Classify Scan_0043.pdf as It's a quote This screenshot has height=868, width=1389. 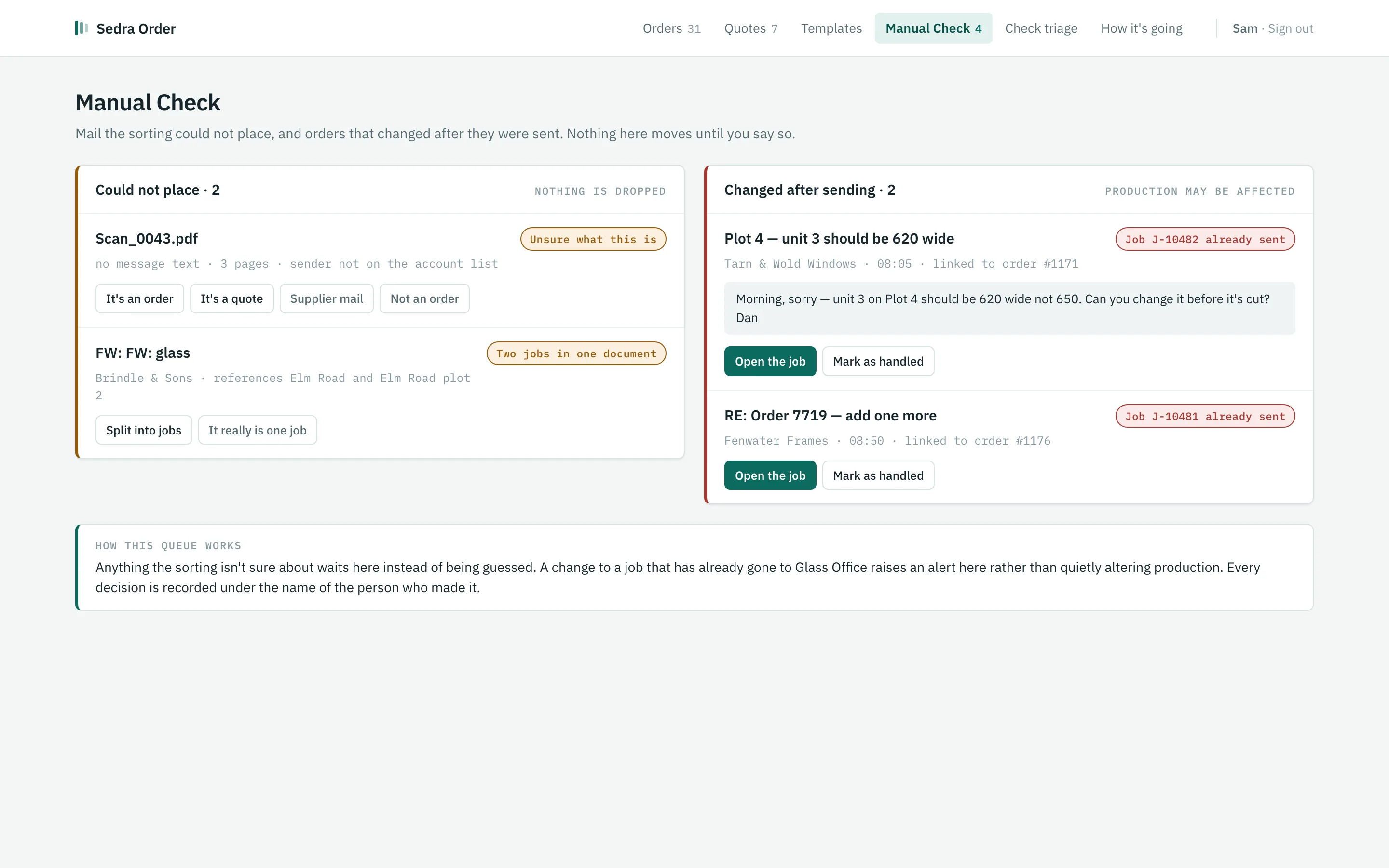(x=231, y=298)
